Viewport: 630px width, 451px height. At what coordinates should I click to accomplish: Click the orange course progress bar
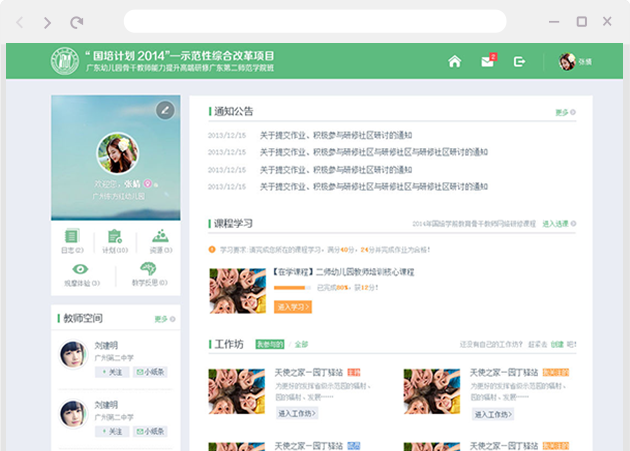290,288
